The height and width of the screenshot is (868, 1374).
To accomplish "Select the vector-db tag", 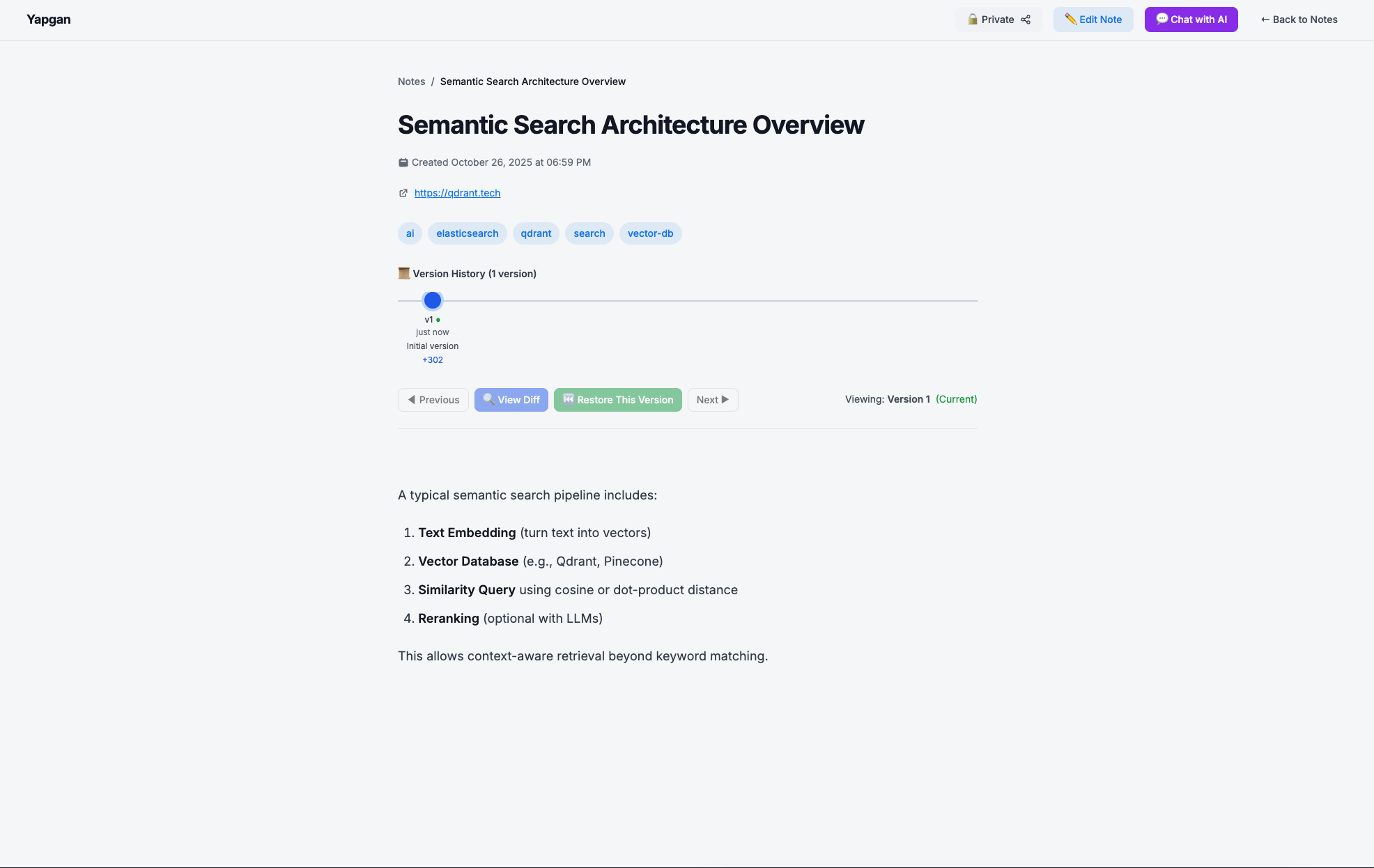I will coord(650,233).
